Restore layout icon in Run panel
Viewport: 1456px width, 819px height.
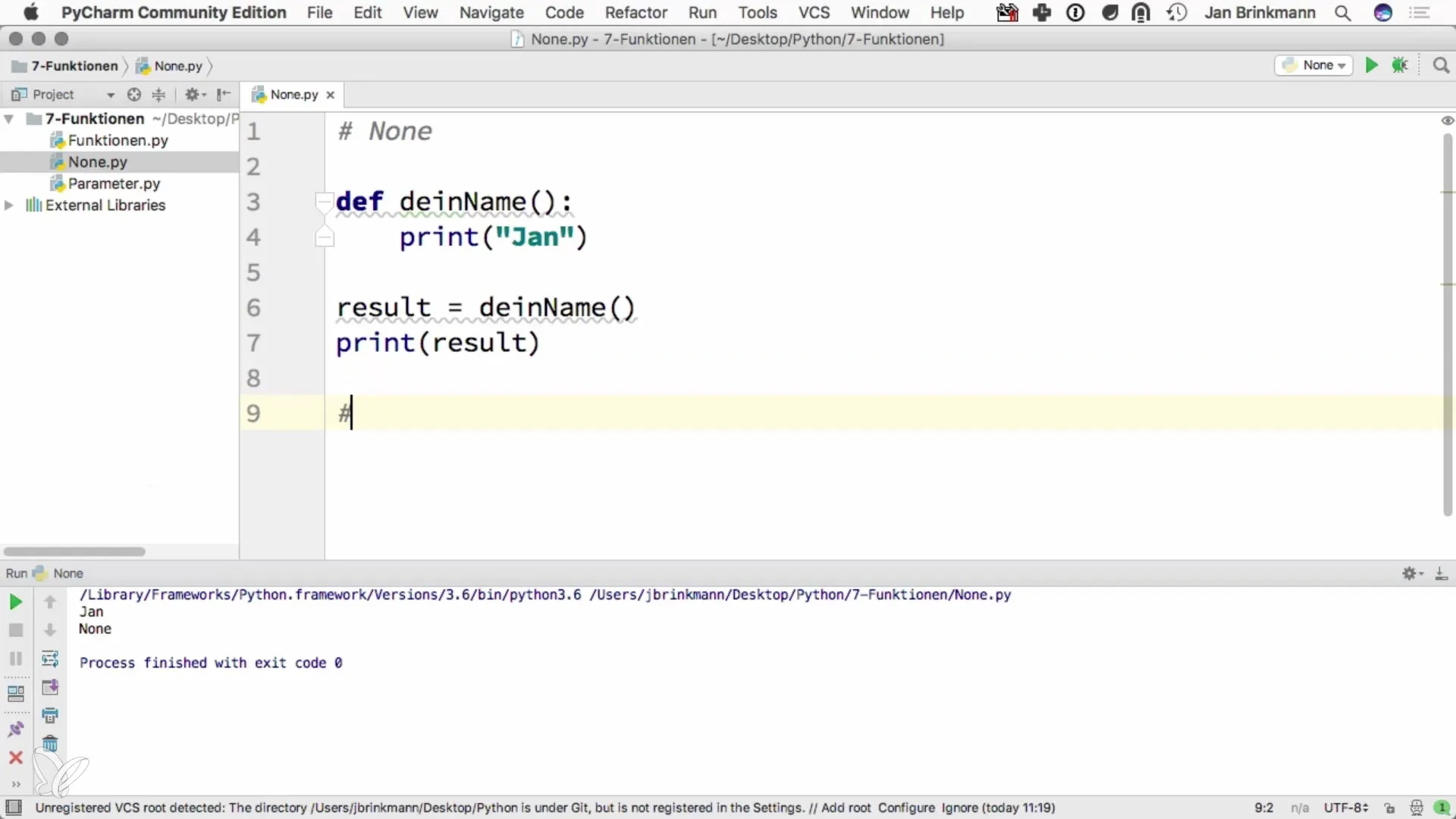[15, 693]
